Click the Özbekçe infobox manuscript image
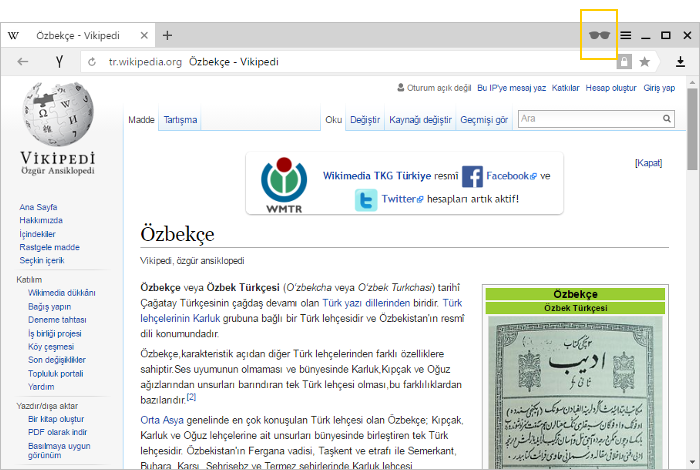Image resolution: width=700 pixels, height=470 pixels. click(x=575, y=392)
